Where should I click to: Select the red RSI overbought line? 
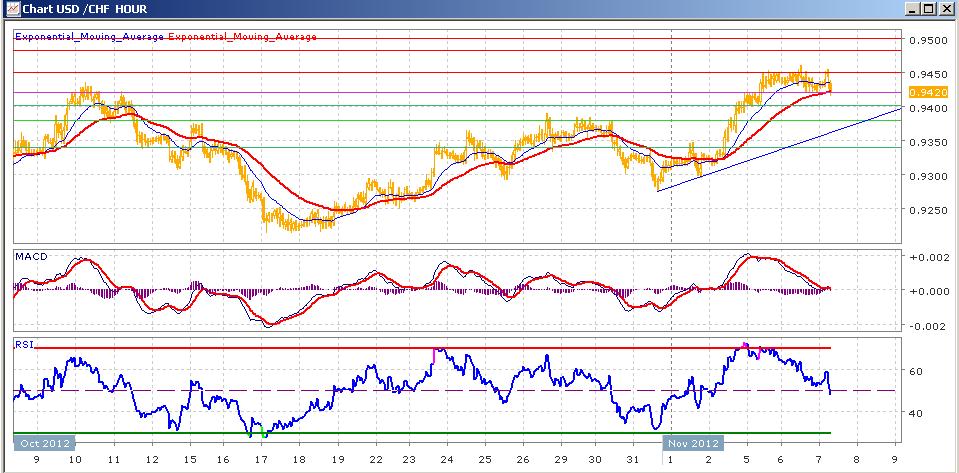click(x=434, y=348)
